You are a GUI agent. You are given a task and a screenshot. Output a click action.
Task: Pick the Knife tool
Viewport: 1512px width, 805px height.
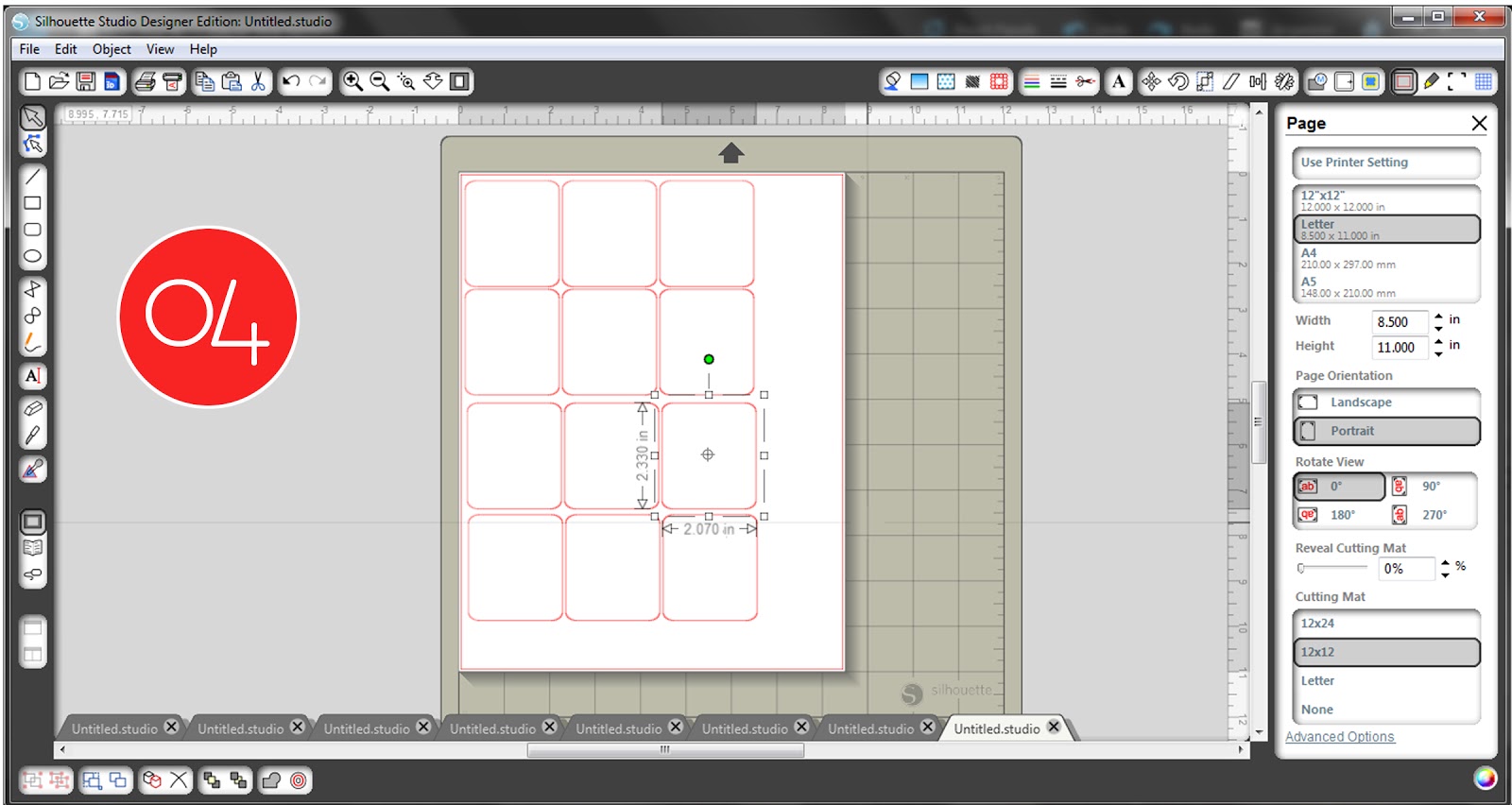click(33, 436)
